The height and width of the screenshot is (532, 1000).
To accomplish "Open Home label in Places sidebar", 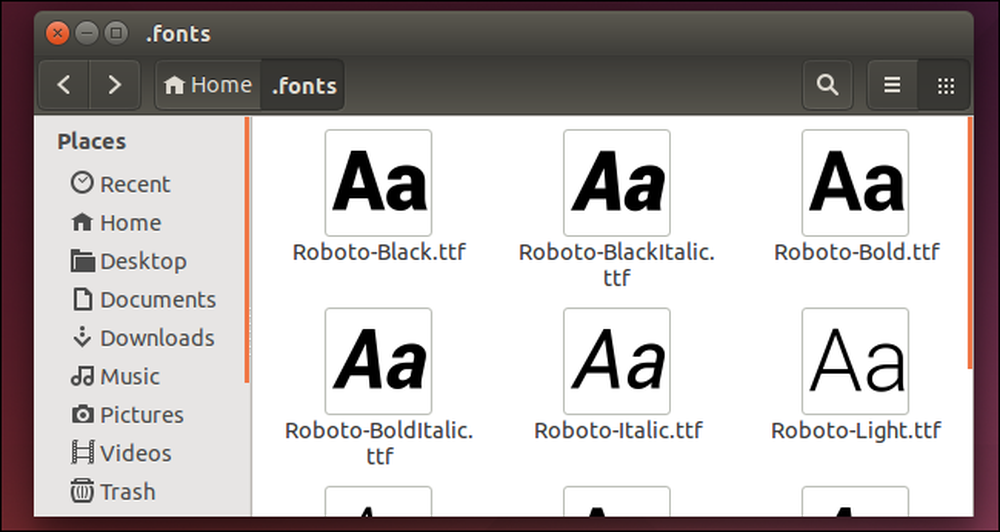I will [131, 223].
